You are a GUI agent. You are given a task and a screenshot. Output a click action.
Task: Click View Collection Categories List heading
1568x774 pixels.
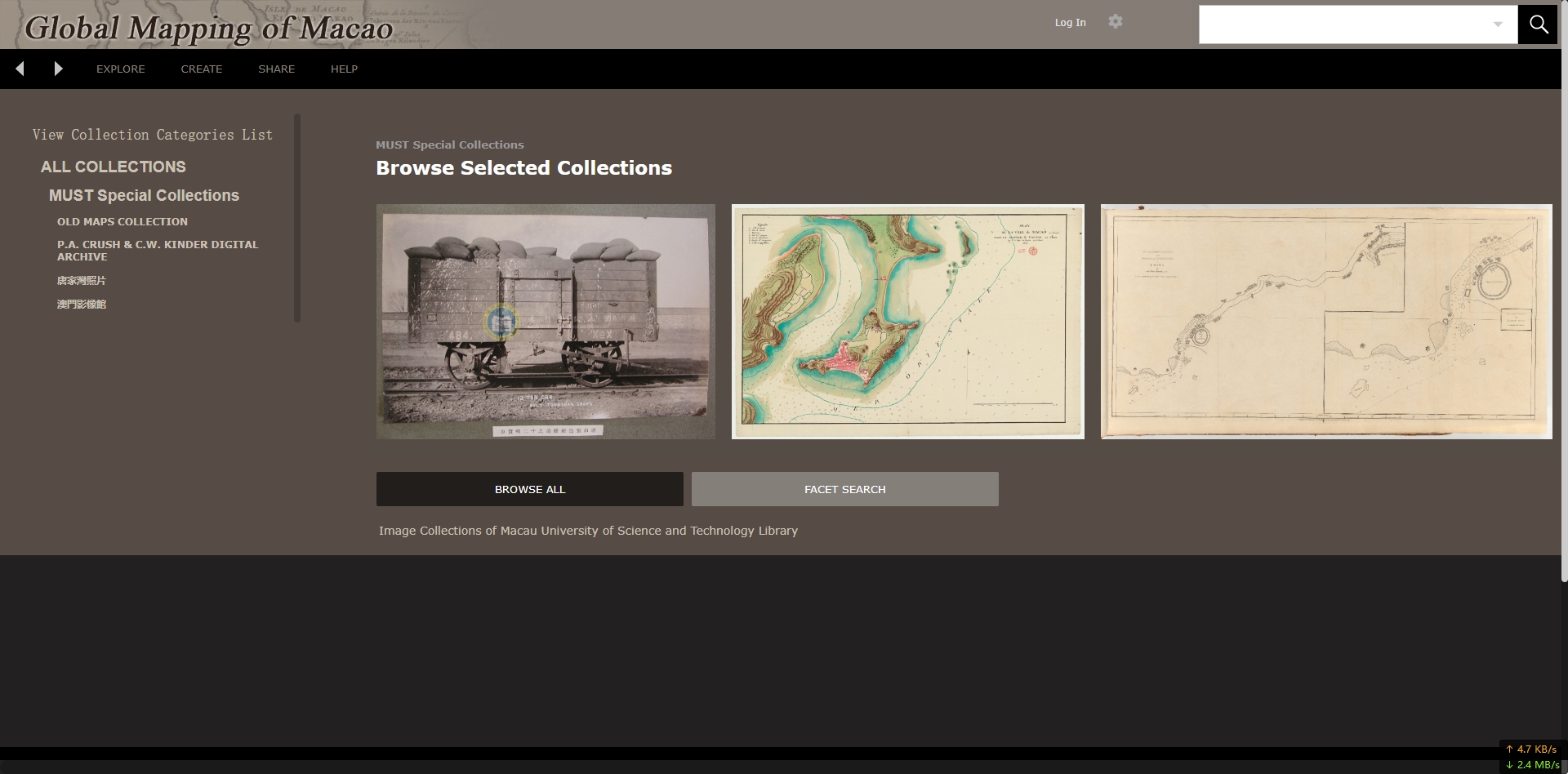pos(153,135)
